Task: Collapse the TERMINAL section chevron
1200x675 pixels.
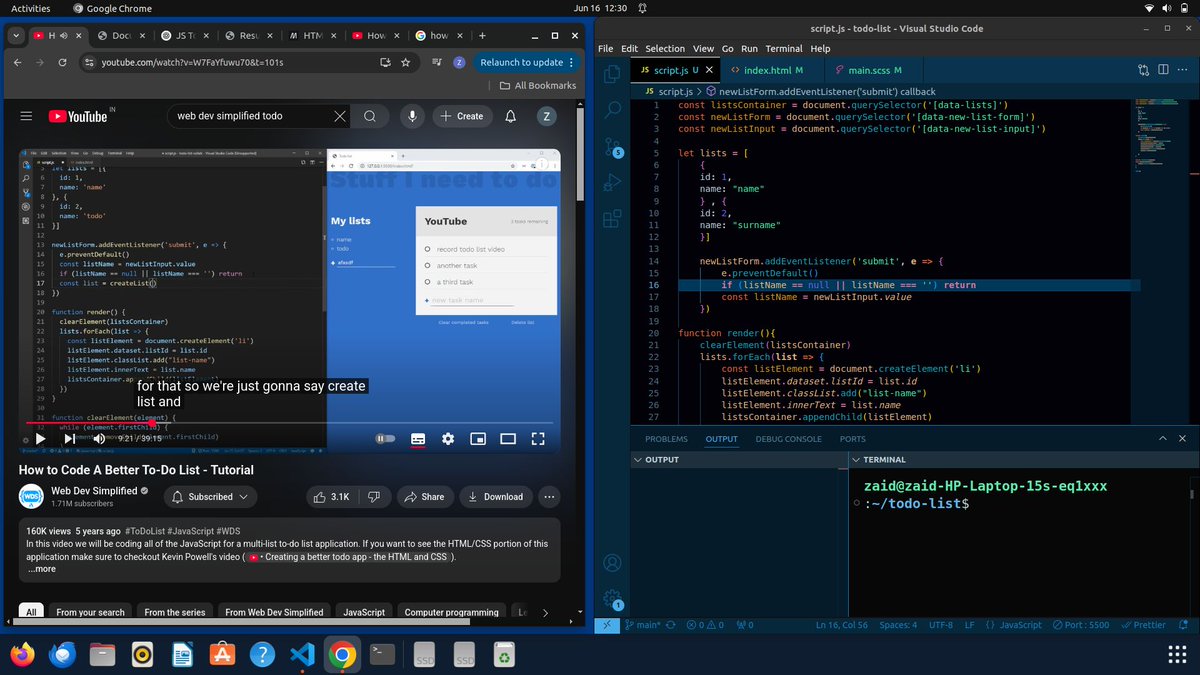Action: (x=855, y=460)
